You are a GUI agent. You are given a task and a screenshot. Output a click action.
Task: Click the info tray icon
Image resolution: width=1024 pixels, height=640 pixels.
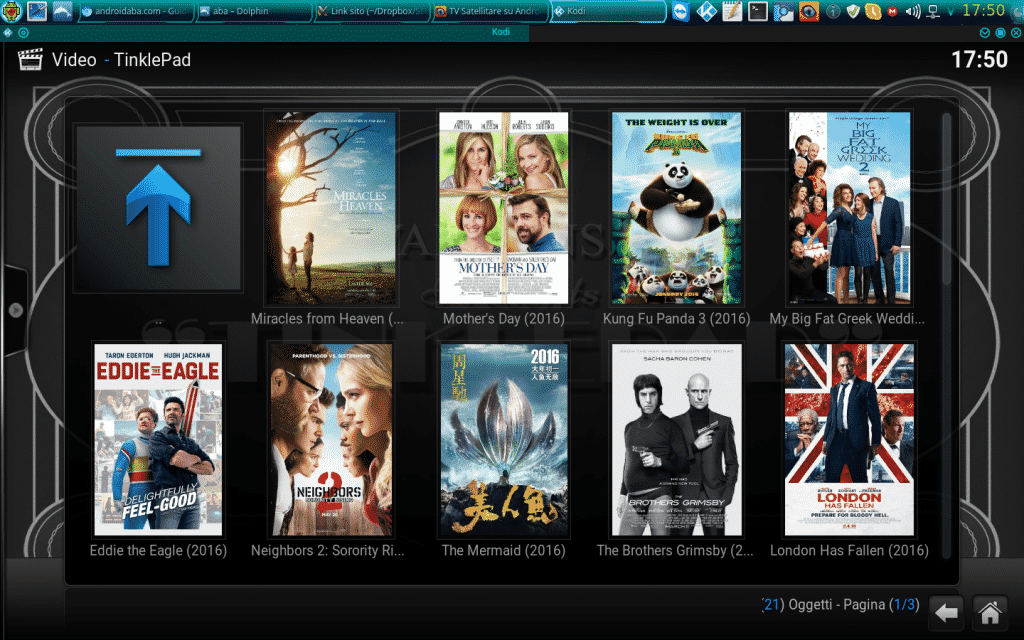[833, 12]
